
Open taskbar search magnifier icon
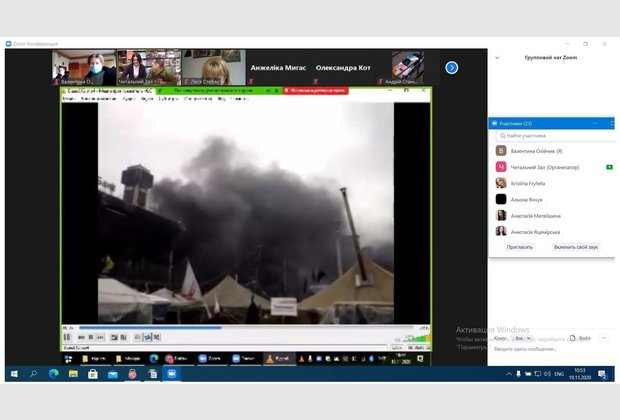tap(33, 373)
